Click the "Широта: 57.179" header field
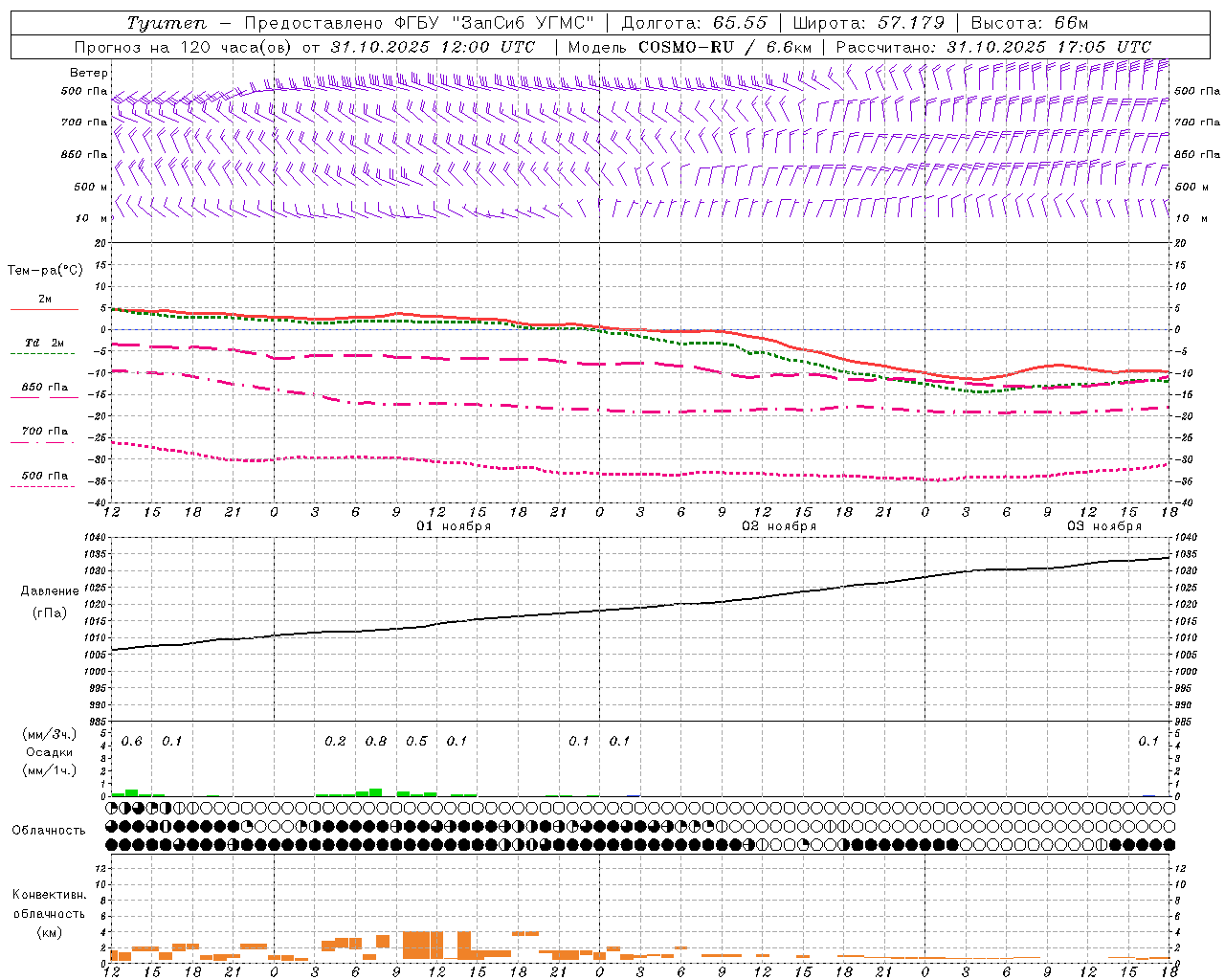Screen dimensions: 1225x980 869,23
